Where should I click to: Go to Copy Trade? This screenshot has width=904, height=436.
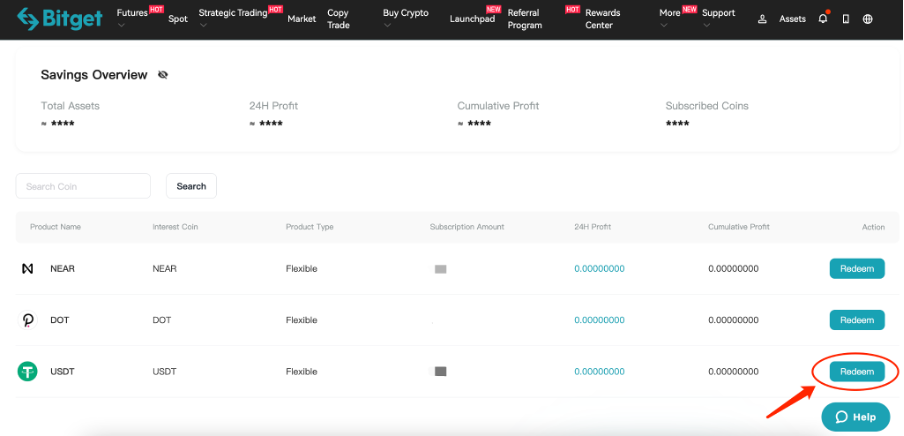[x=338, y=19]
